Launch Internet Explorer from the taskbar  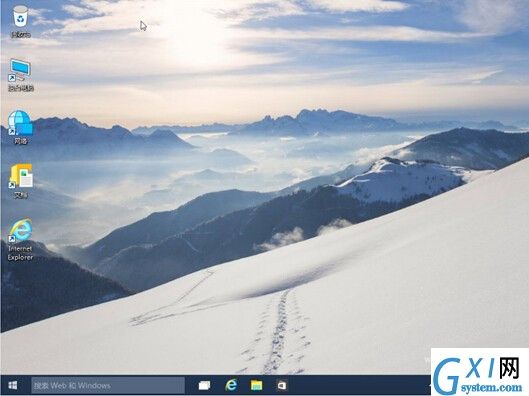[231, 385]
